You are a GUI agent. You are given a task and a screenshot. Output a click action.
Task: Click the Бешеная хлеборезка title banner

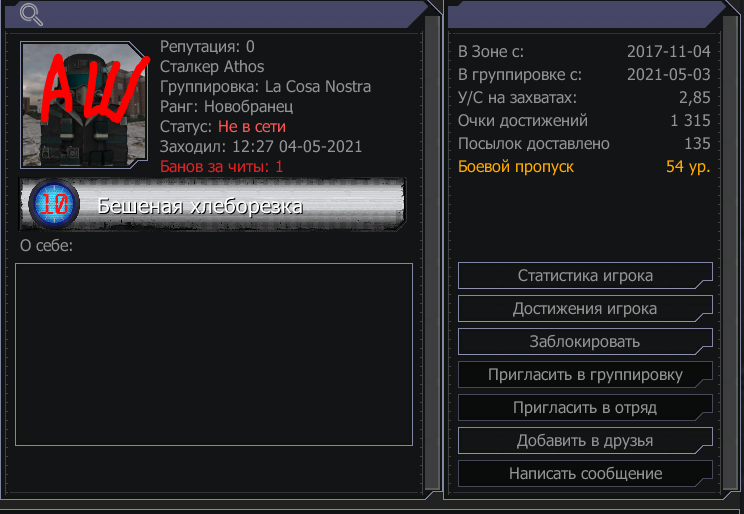tap(213, 205)
